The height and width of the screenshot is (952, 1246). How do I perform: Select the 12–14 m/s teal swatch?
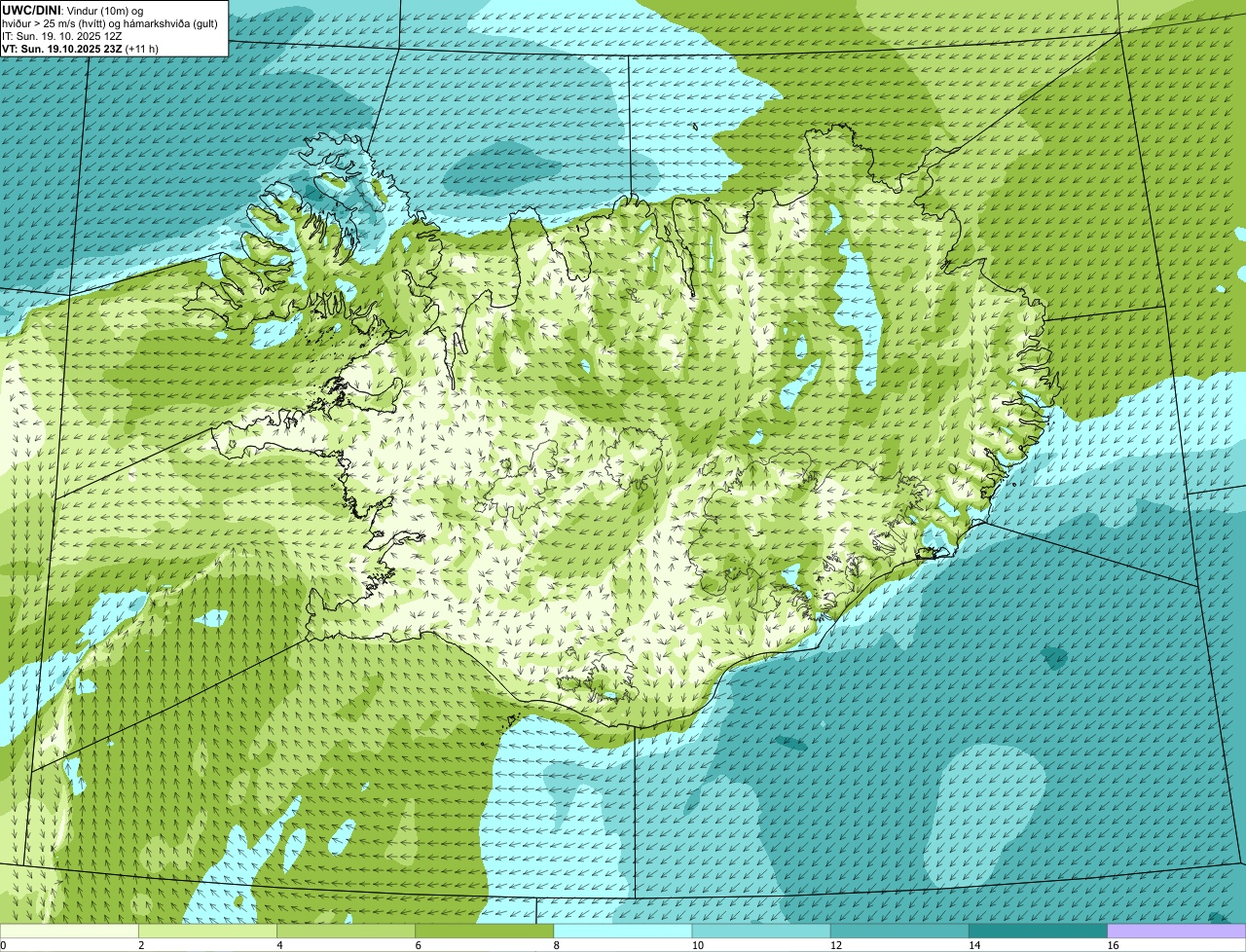coord(899,931)
